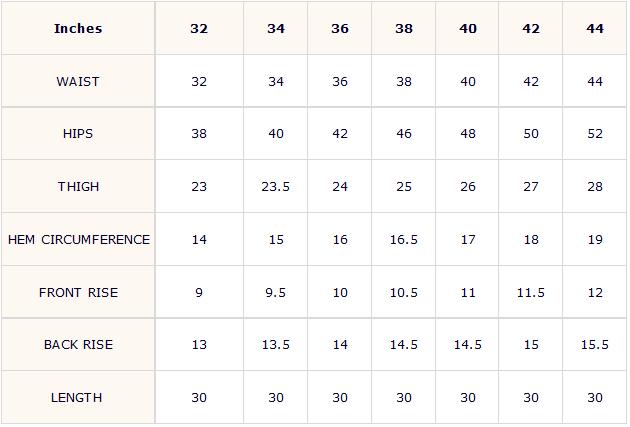Viewport: 630px width, 427px height.
Task: Select hips value 46 cell
Action: tap(404, 134)
